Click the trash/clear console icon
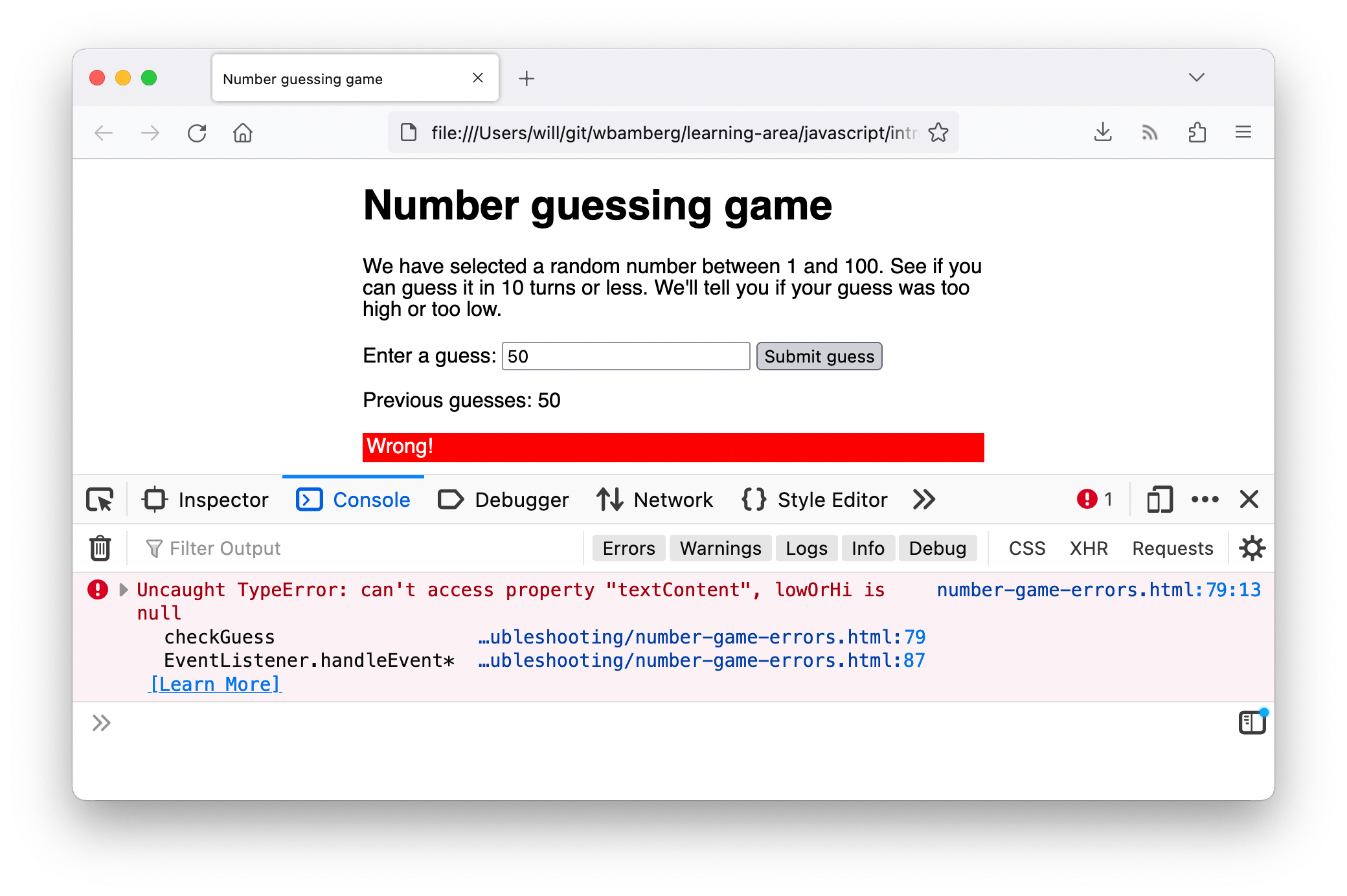1347x896 pixels. point(100,548)
